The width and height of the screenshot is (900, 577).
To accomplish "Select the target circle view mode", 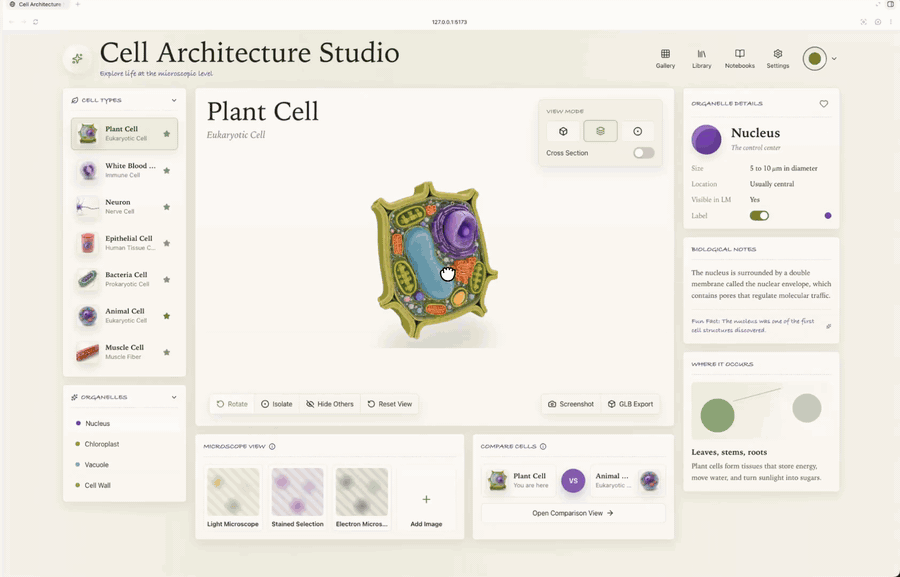I will [638, 131].
